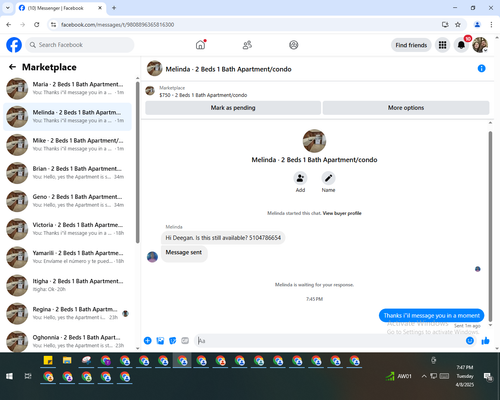Open more actions plus icon
Image resolution: width=500 pixels, height=400 pixels.
tap(148, 340)
